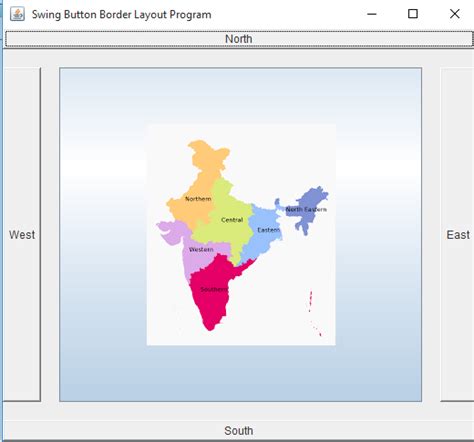Select the East button

coord(457,234)
